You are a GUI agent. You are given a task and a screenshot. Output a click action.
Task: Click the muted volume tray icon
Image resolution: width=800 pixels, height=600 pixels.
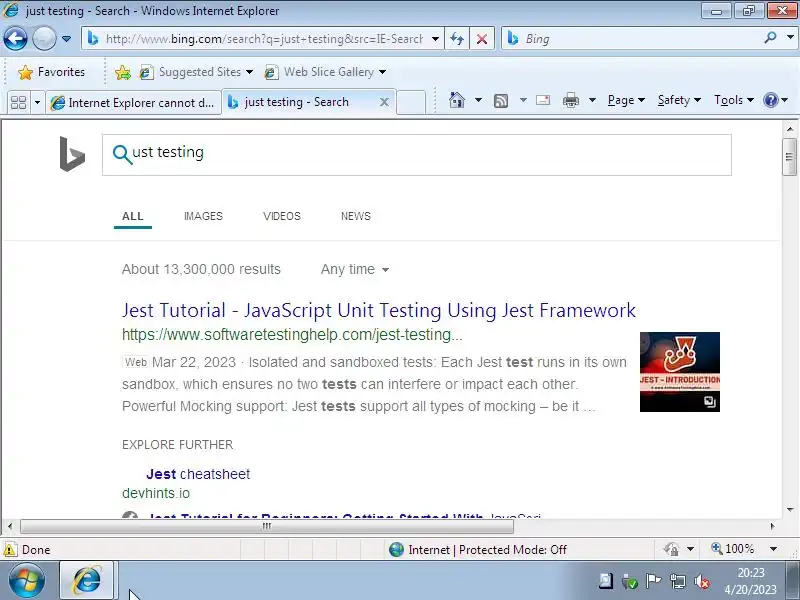coord(702,581)
